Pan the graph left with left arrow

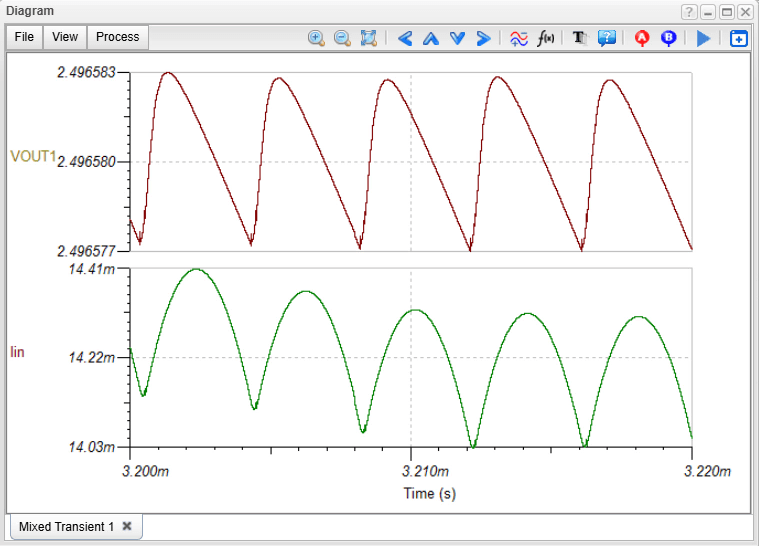click(x=405, y=38)
